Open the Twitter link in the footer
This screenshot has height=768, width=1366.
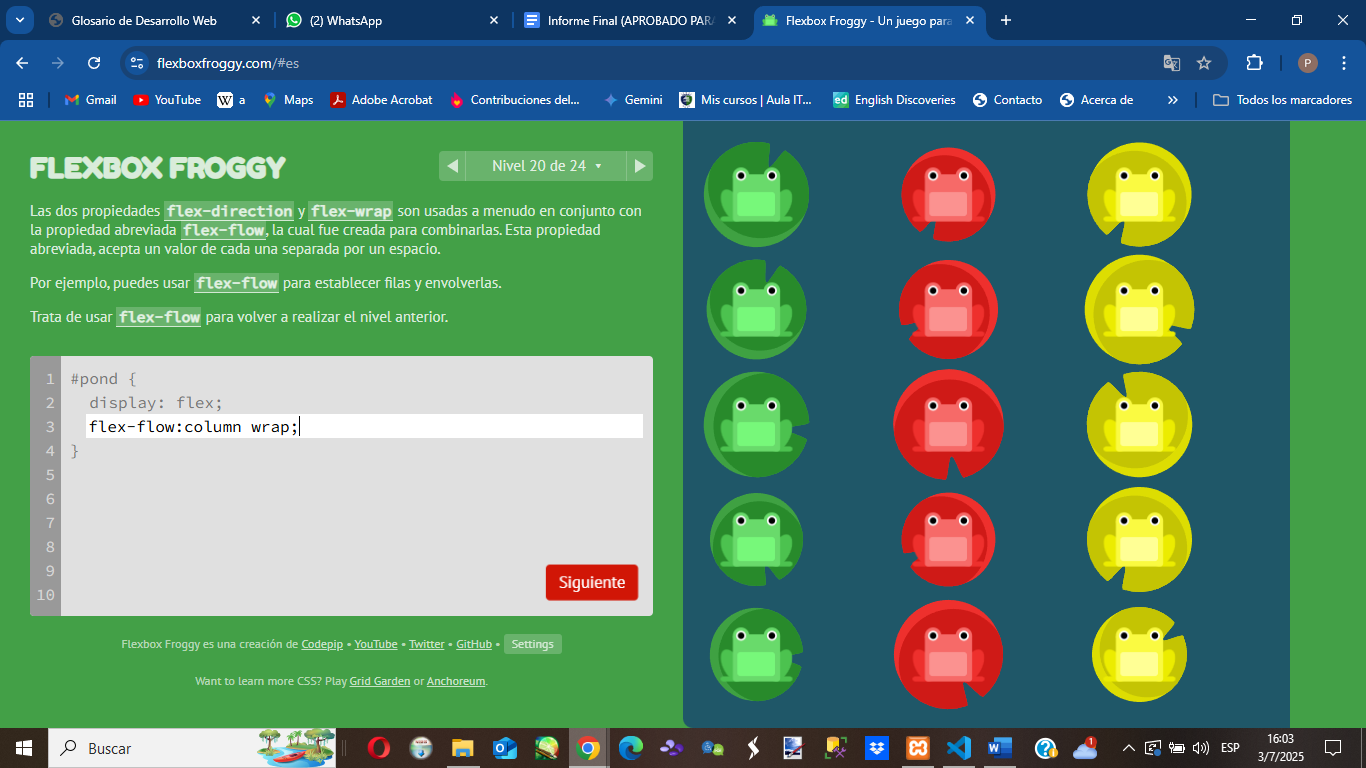(427, 644)
